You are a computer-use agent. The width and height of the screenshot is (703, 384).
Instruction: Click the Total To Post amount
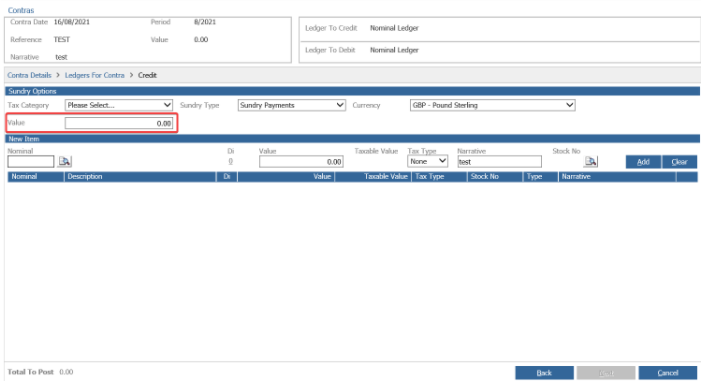[66, 372]
